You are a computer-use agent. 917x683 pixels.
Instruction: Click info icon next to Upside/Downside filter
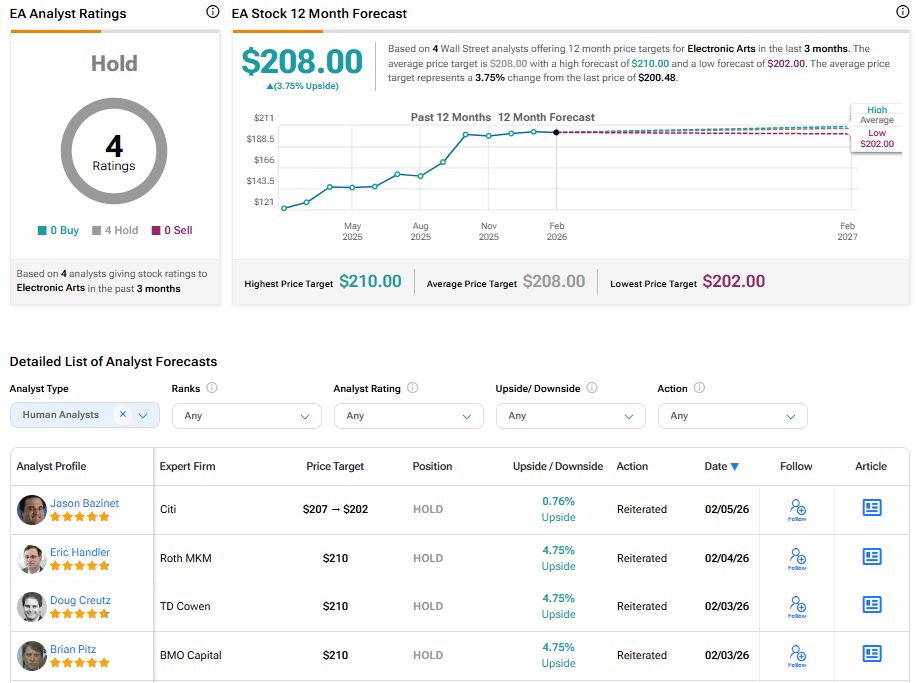(x=592, y=388)
